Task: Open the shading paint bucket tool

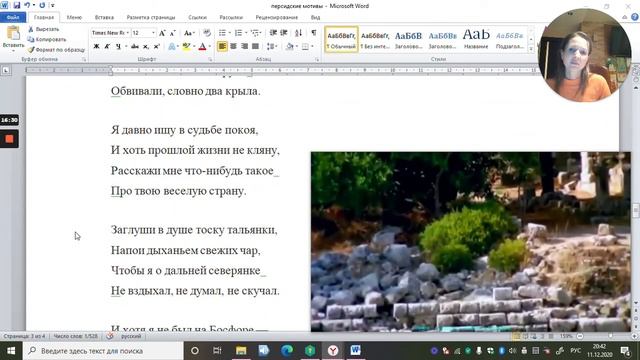Action: [290, 47]
